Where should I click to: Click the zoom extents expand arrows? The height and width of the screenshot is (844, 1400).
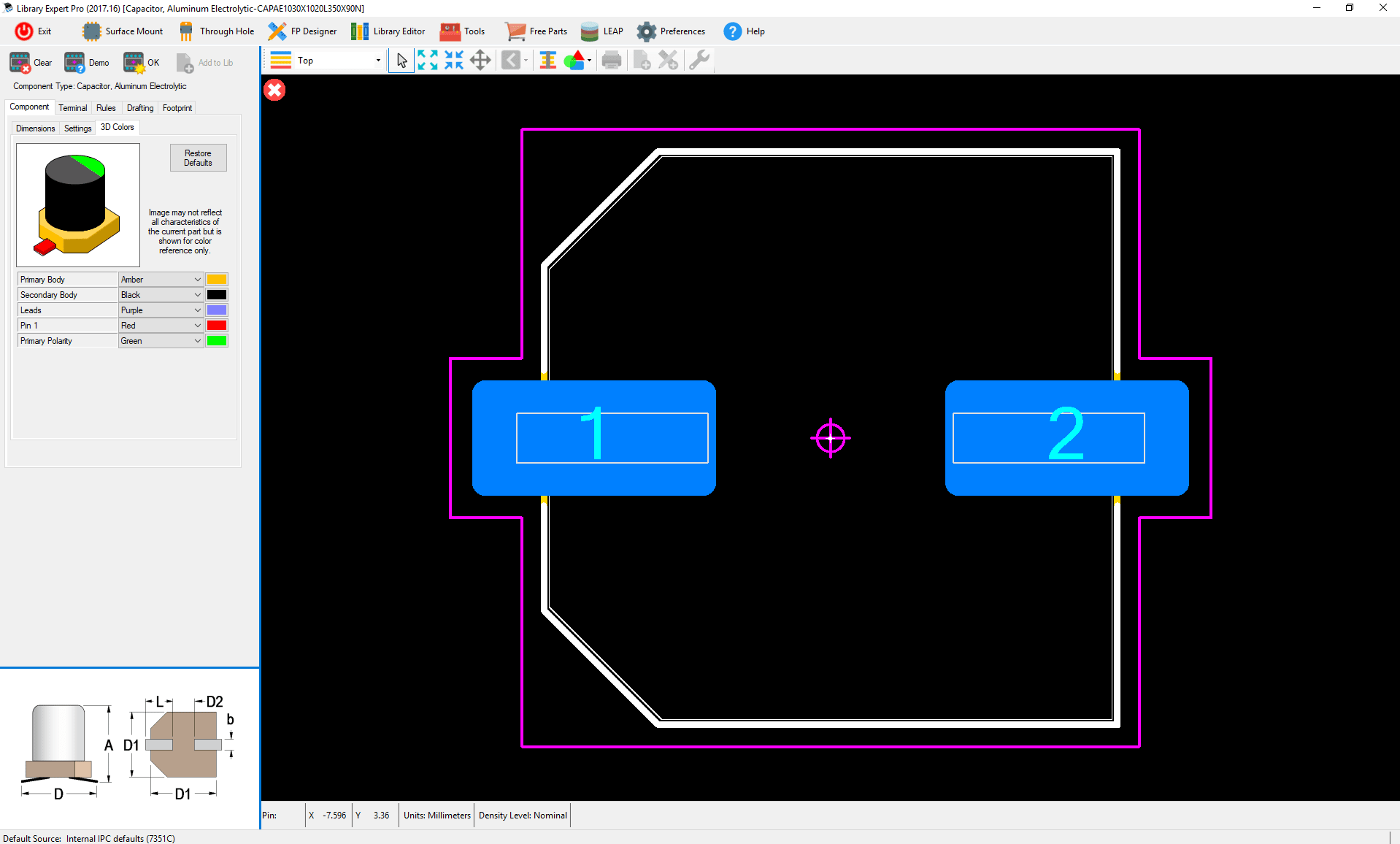click(x=428, y=60)
